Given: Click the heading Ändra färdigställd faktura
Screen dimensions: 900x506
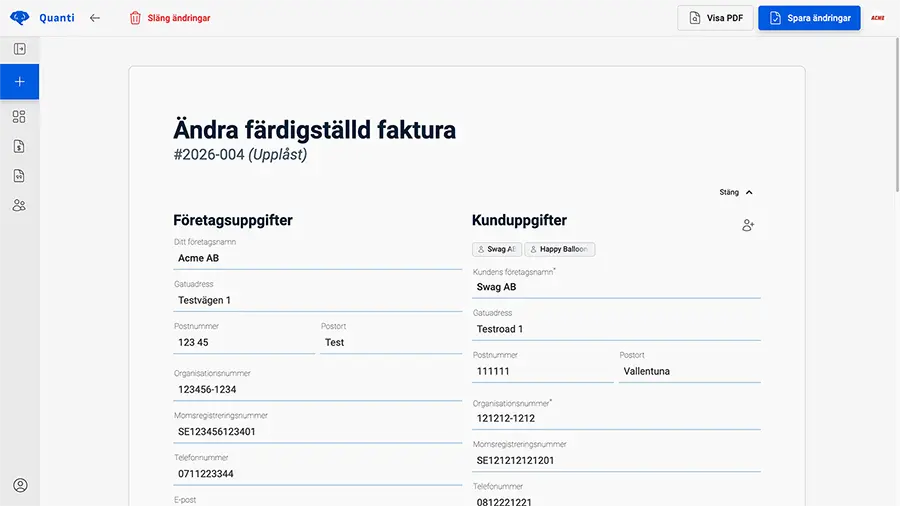Looking at the screenshot, I should (315, 130).
